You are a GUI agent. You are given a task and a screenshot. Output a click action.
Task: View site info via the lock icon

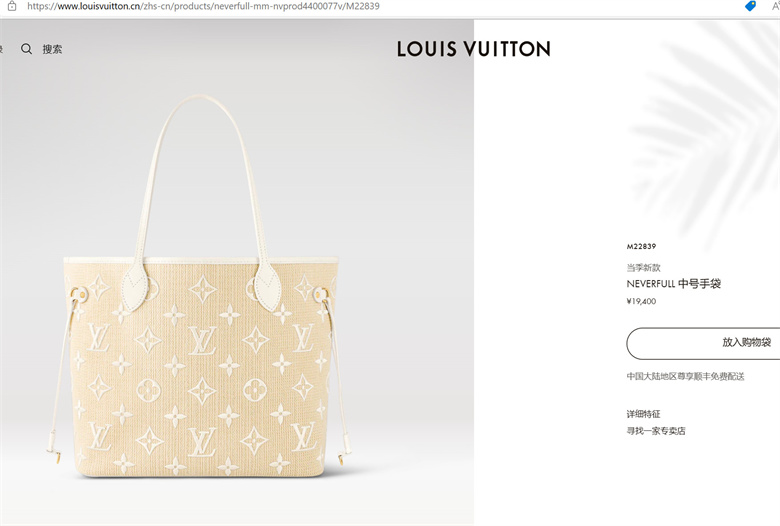click(12, 6)
